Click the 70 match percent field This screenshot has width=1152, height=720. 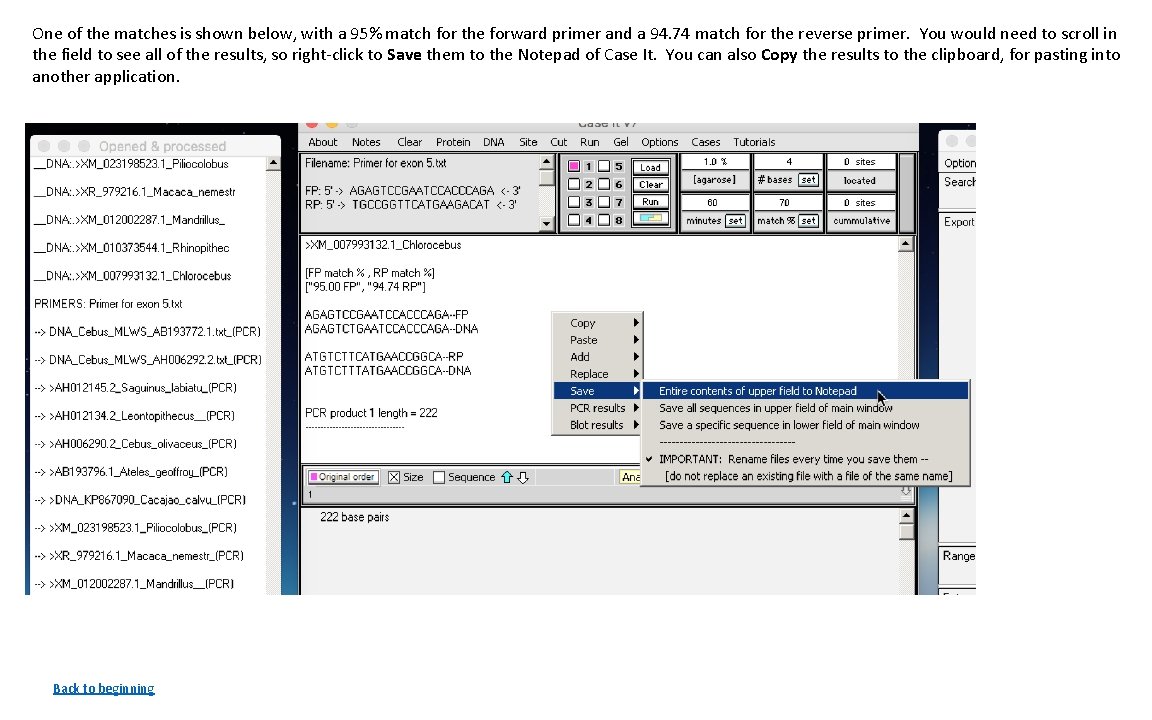tap(788, 202)
